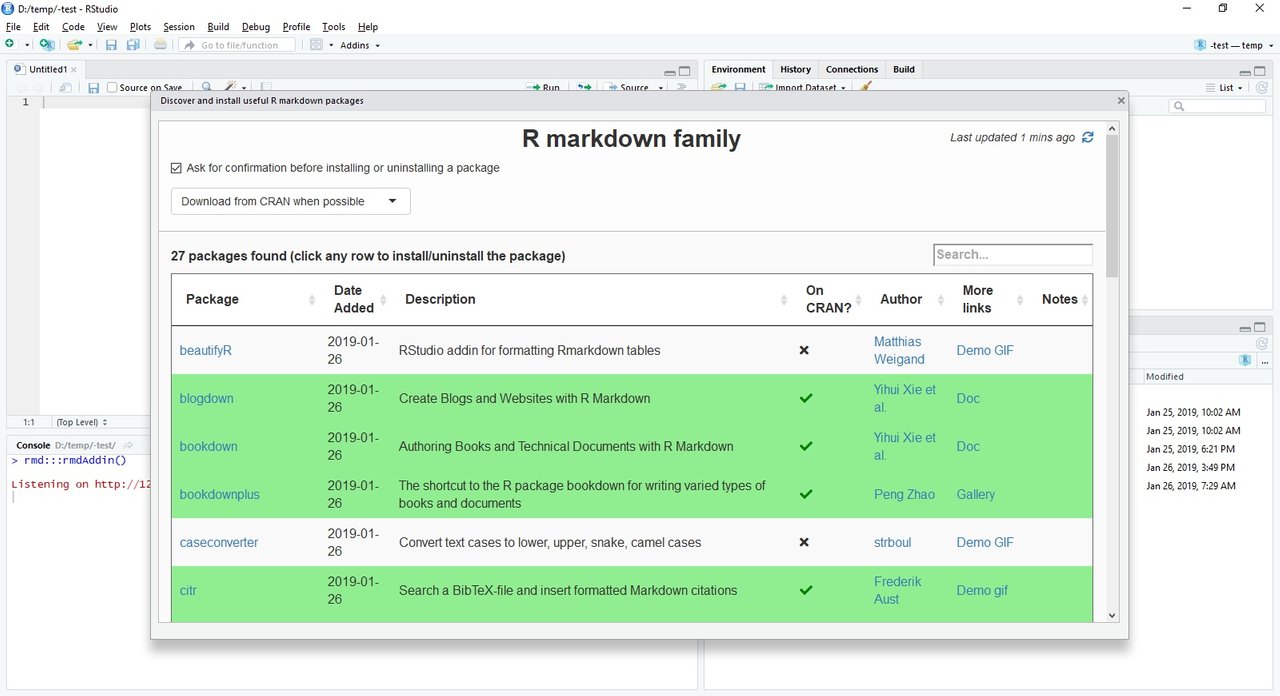Switch to the Connections tab

(x=851, y=69)
